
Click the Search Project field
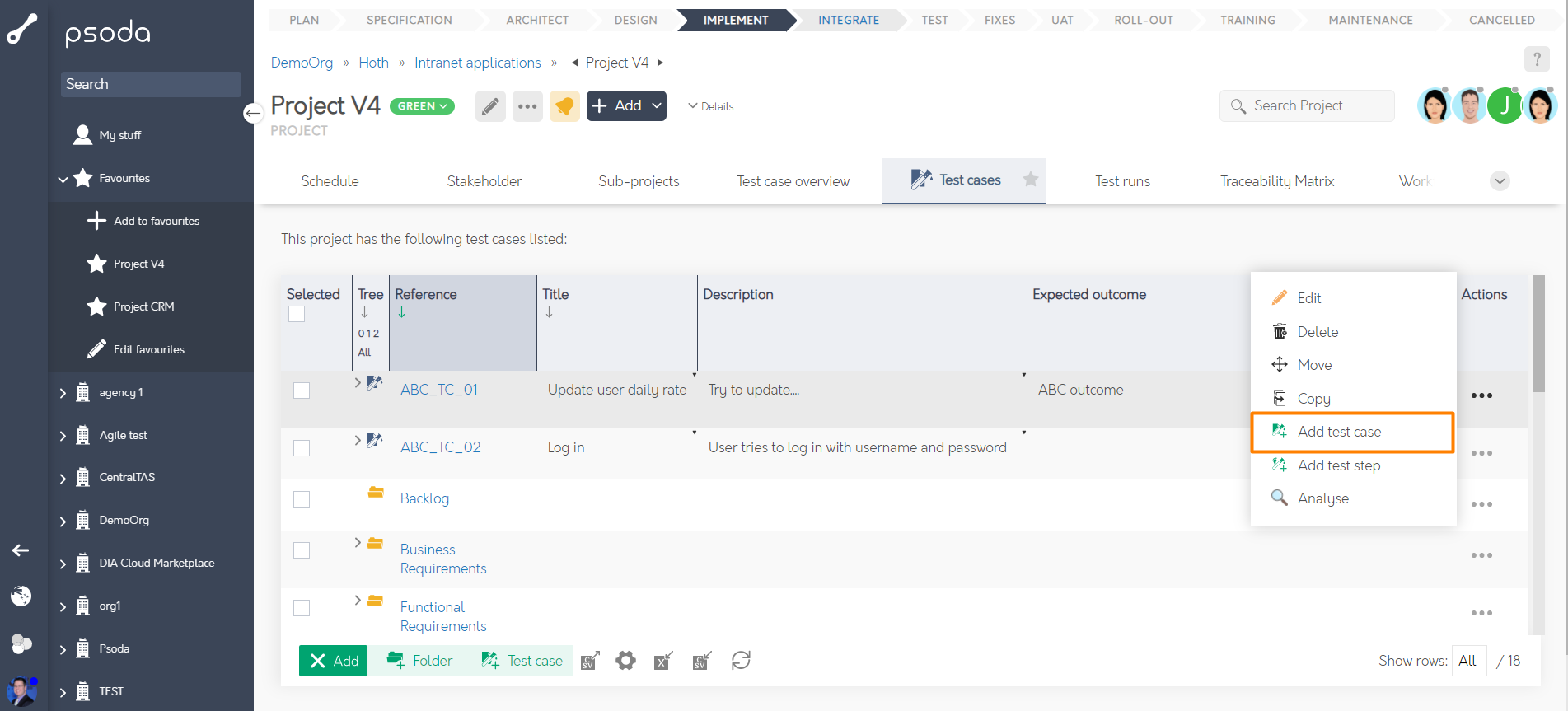coord(1307,105)
